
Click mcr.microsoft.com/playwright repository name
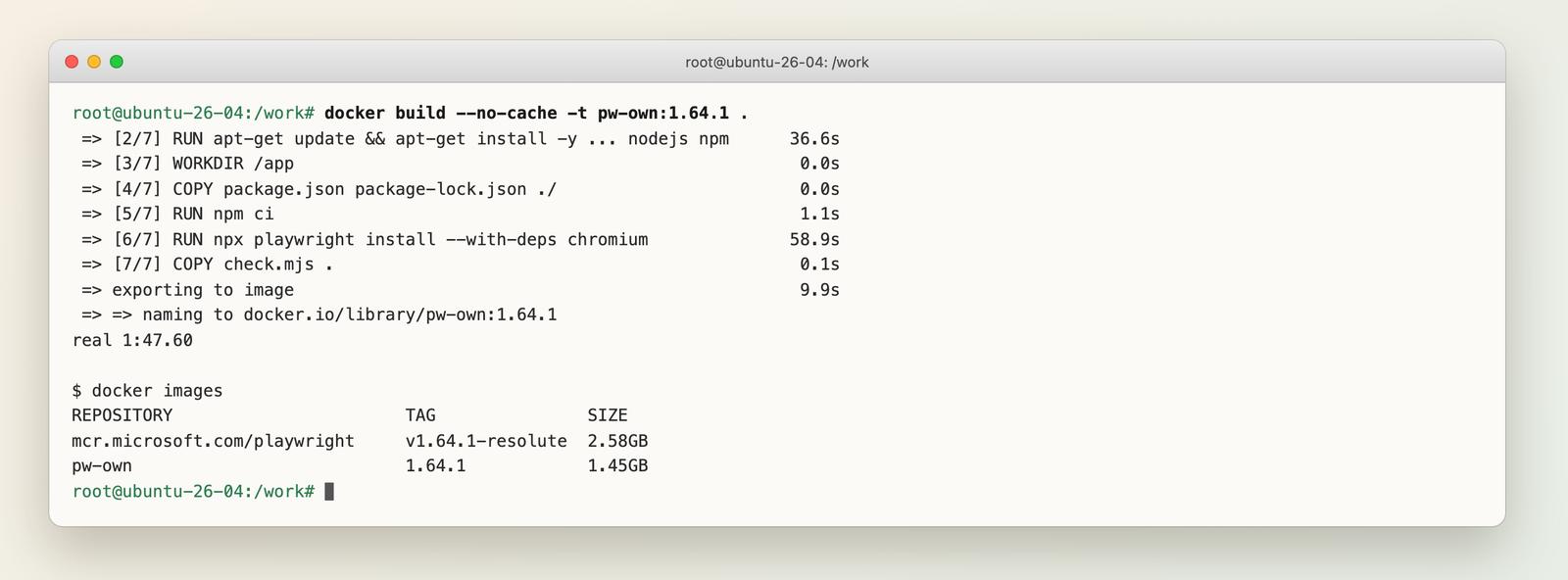click(x=213, y=441)
